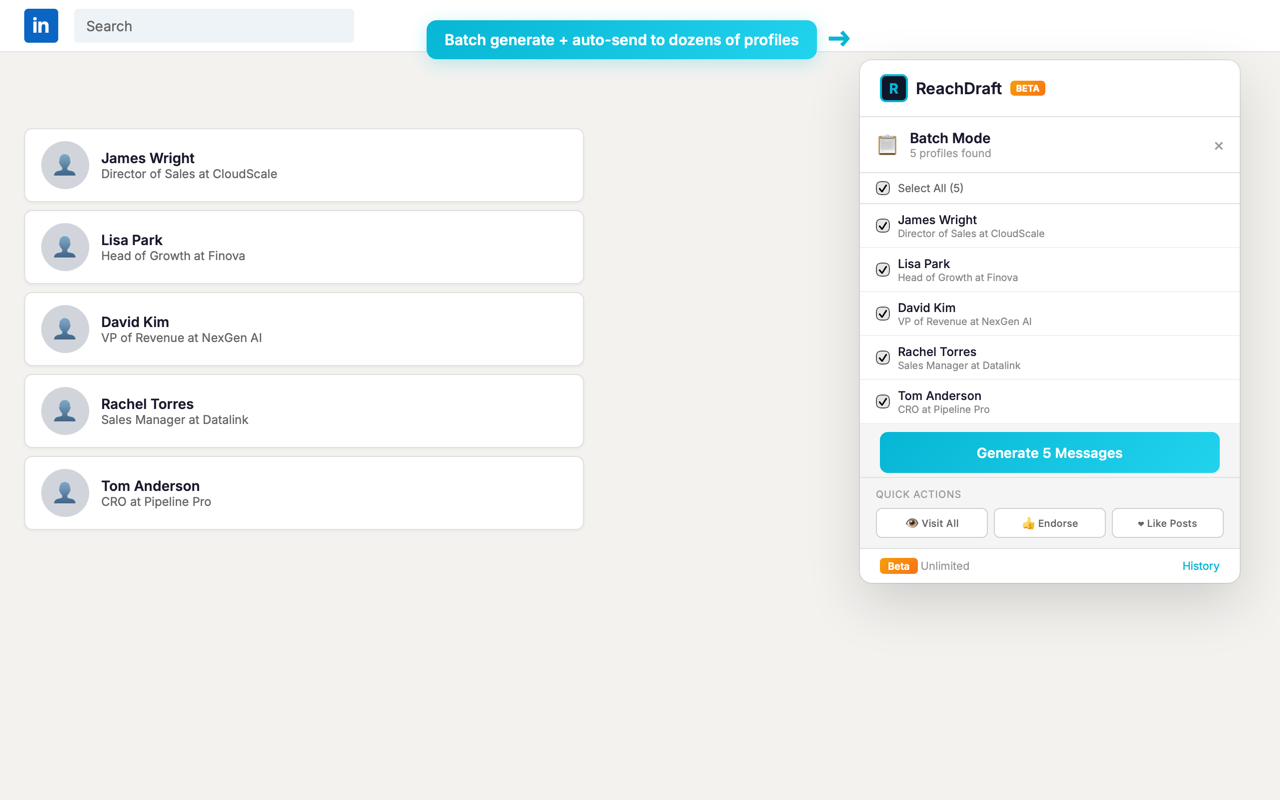Open the LinkedIn home logo
Viewport: 1280px width, 800px height.
pyautogui.click(x=41, y=26)
